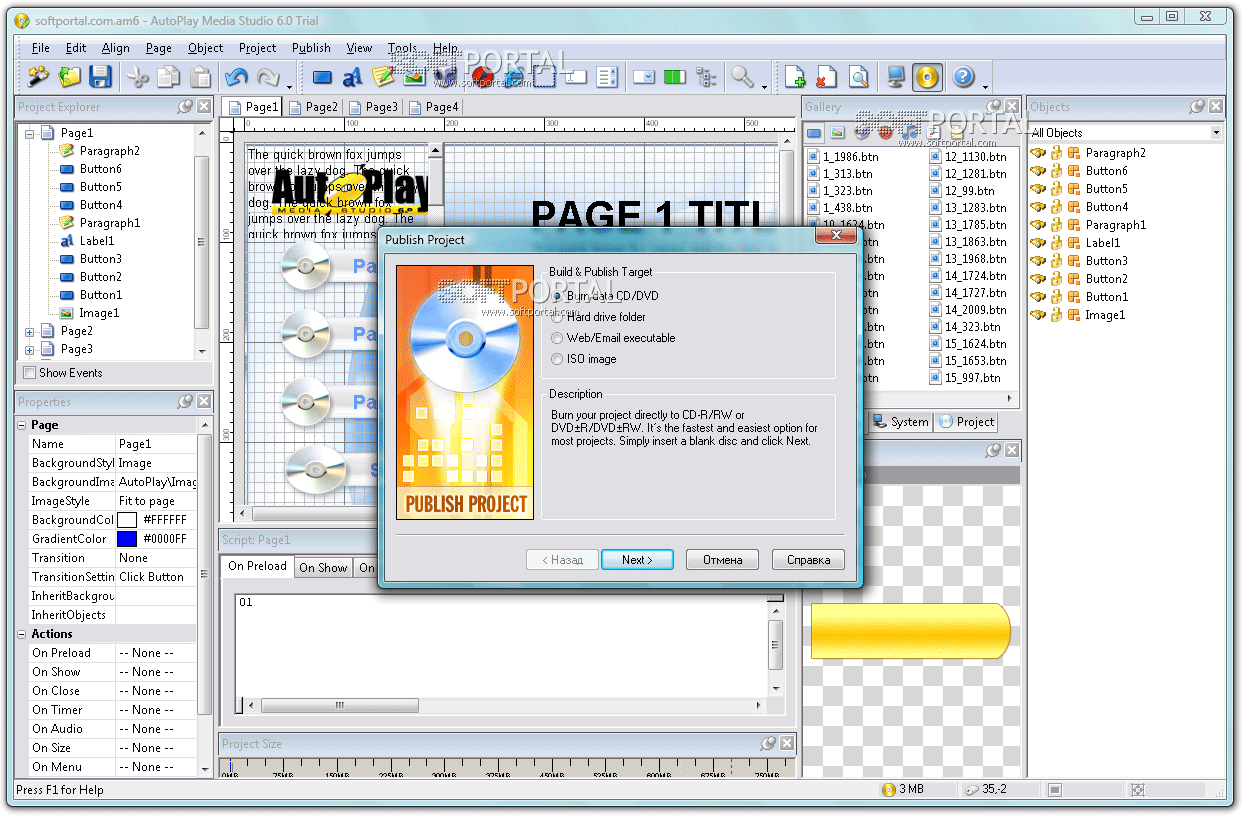Show button files in the Gallery

[815, 132]
